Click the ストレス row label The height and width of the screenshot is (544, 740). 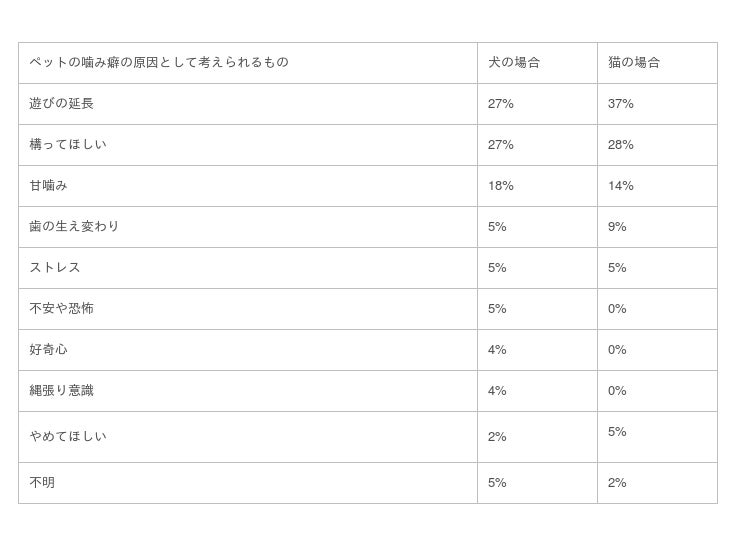point(55,268)
